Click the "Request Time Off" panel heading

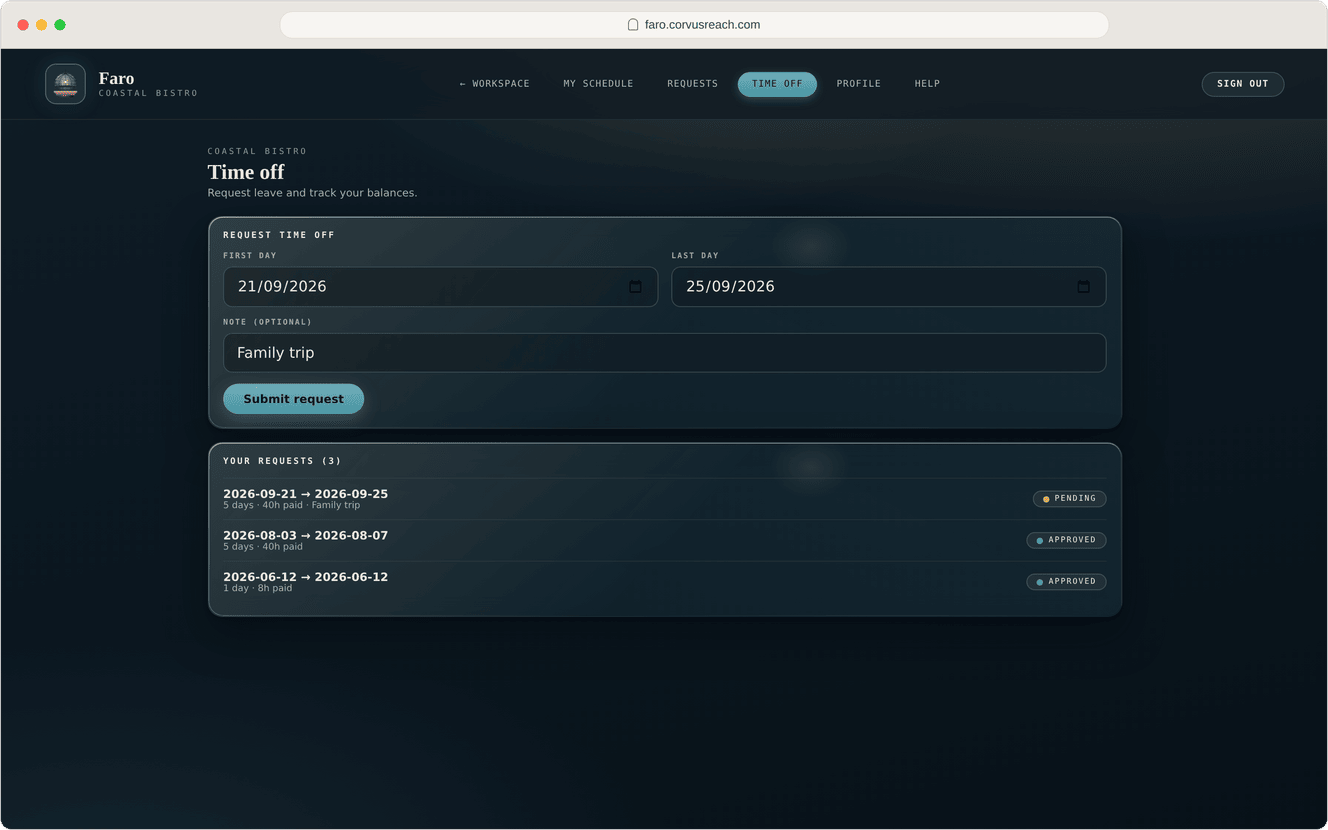279,235
